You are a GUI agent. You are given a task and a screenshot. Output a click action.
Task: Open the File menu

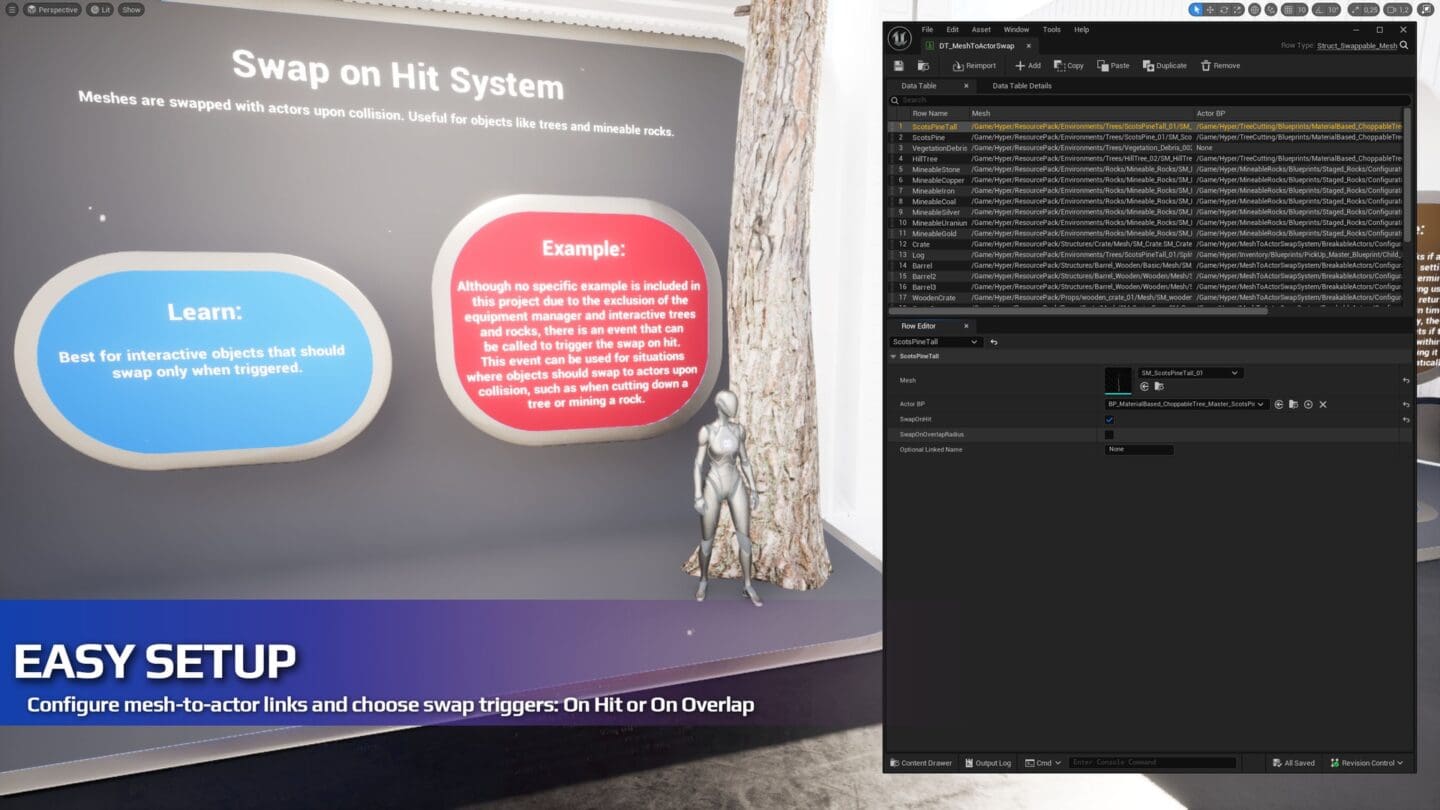pyautogui.click(x=927, y=29)
